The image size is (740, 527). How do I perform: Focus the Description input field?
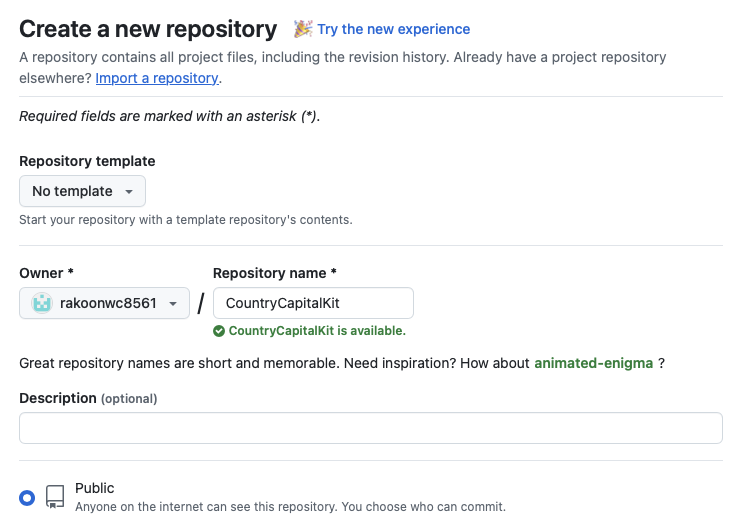(x=371, y=428)
